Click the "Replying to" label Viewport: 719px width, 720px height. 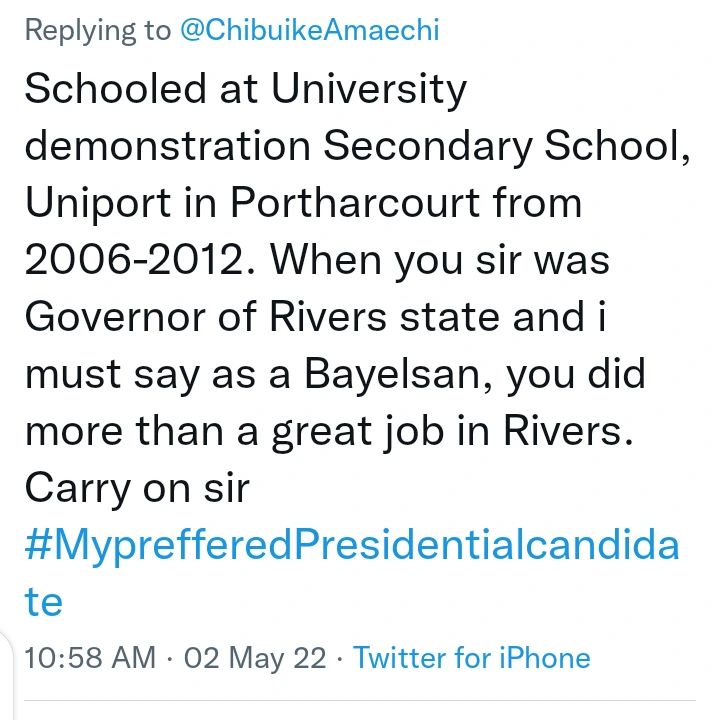[x=97, y=31]
